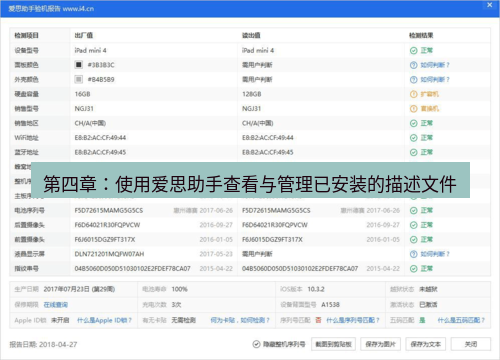Image resolution: width=500 pixels, height=360 pixels.
Task: Toggle the 隐藏整机序列号 checkbox
Action: (256, 344)
